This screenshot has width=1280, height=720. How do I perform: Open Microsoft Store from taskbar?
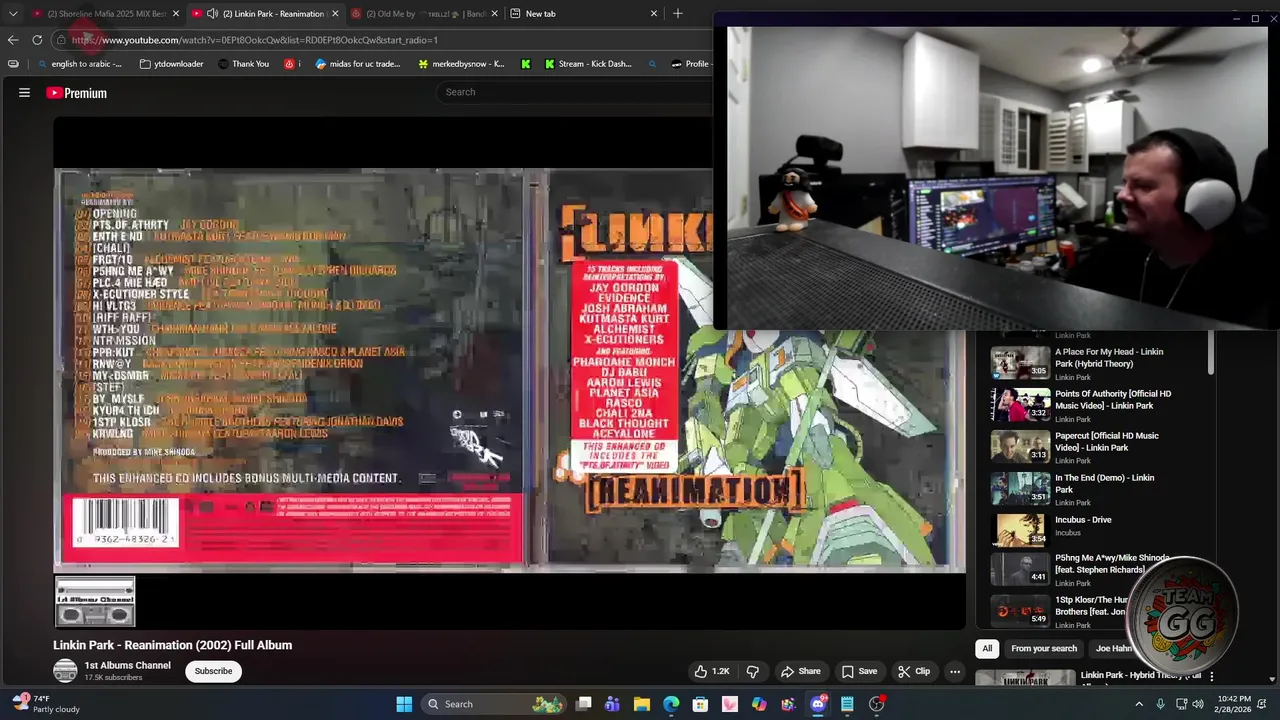point(700,704)
